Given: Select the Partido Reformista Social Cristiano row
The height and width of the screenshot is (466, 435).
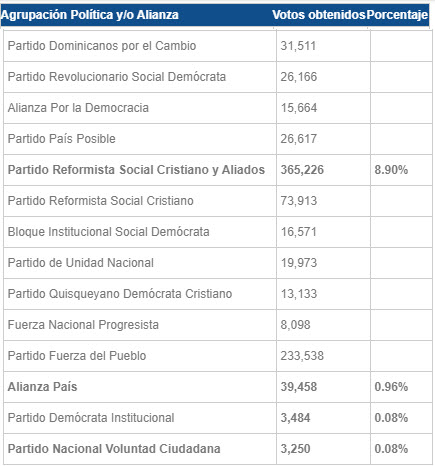Looking at the screenshot, I should pos(218,201).
